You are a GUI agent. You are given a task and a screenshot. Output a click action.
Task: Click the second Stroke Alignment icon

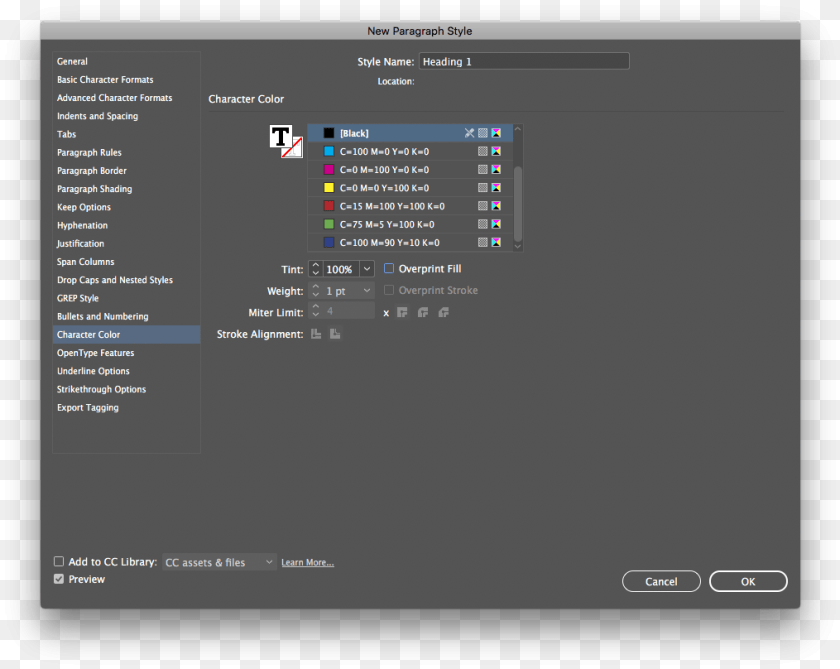(x=335, y=334)
